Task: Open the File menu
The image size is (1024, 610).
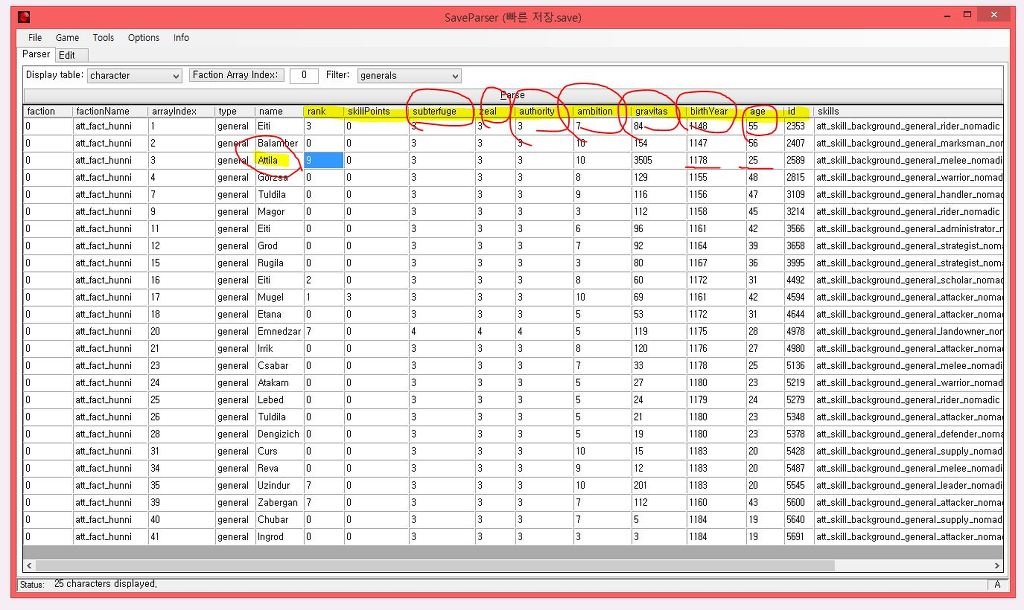Action: (35, 38)
